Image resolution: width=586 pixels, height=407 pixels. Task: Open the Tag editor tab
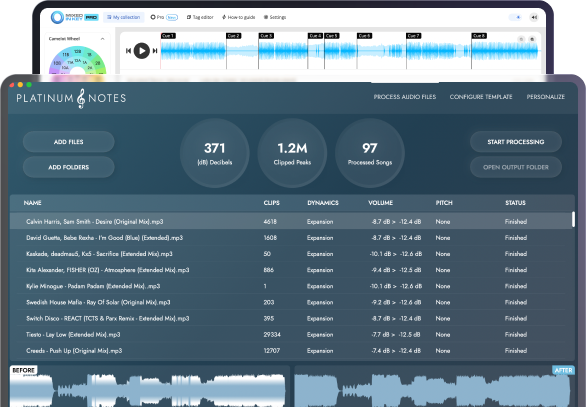[x=200, y=17]
